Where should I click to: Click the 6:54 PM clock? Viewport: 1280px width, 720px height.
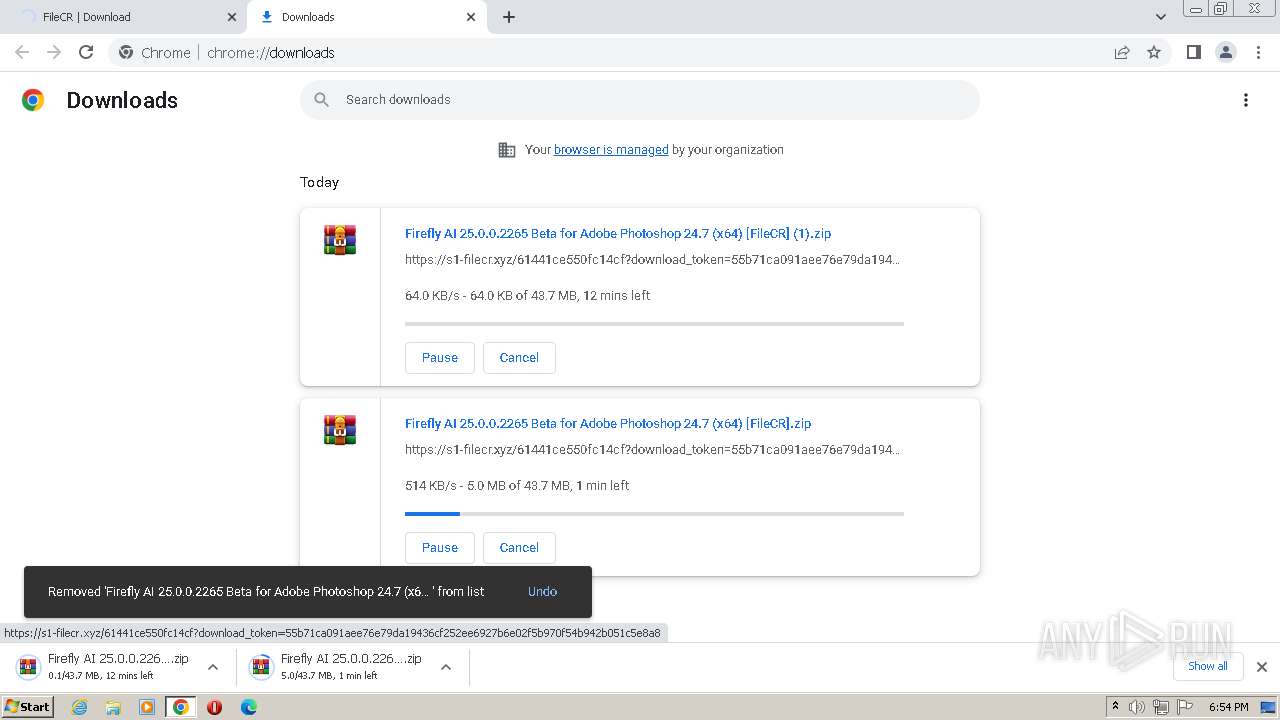[x=1228, y=707]
